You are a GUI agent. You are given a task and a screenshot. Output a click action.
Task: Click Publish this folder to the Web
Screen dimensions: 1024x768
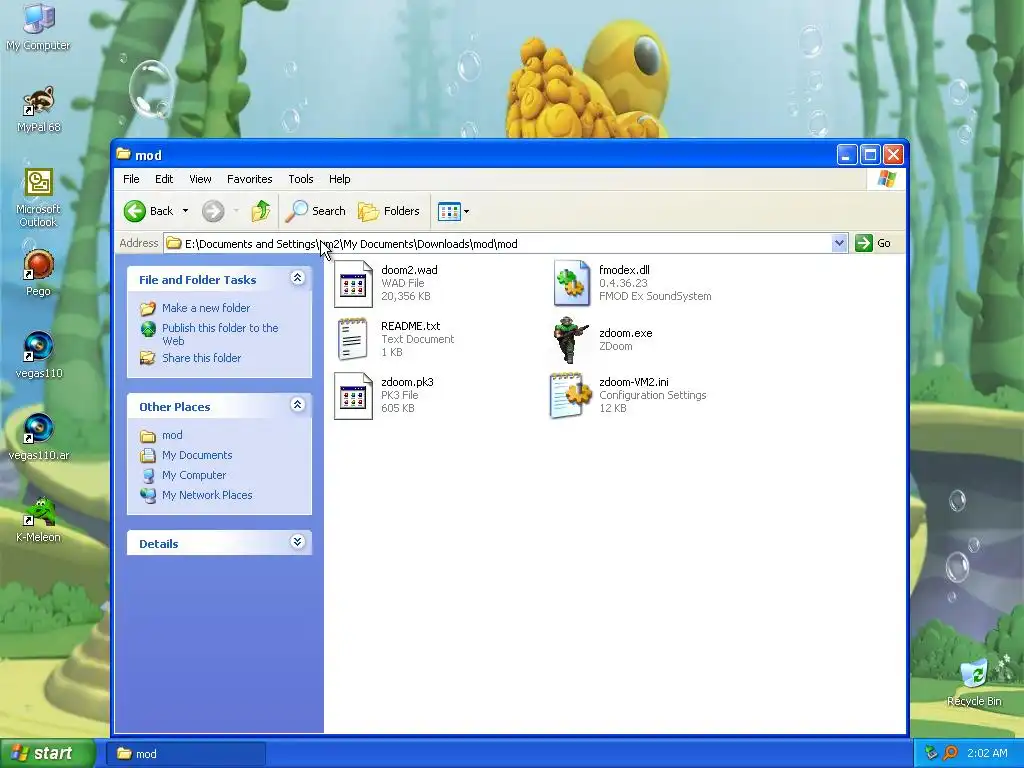(220, 334)
